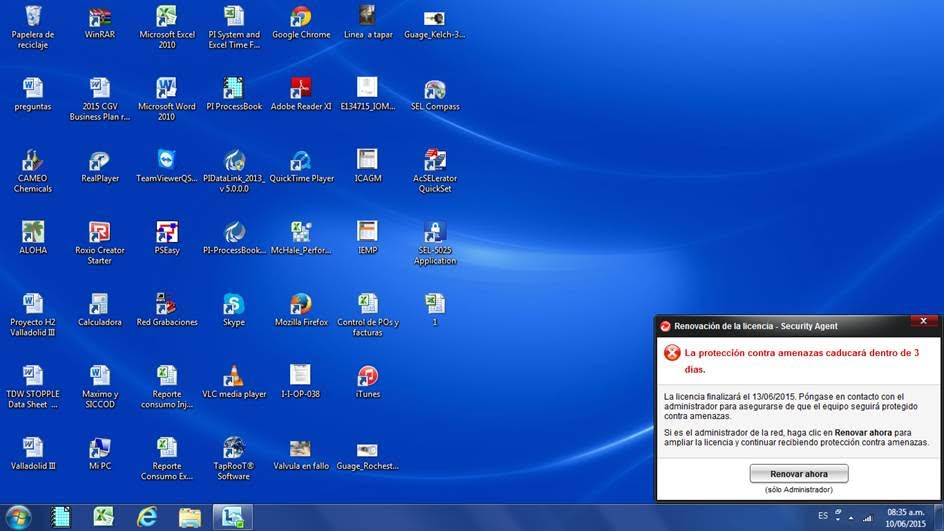The height and width of the screenshot is (531, 944).
Task: Select the 2015 CGV Business Plan document
Action: pos(100,99)
